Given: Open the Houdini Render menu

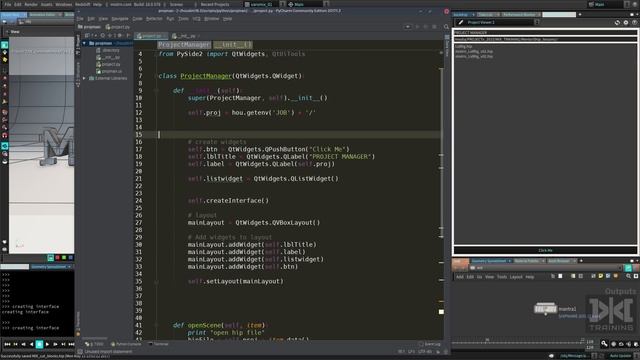Looking at the screenshot, I should 31,4.
